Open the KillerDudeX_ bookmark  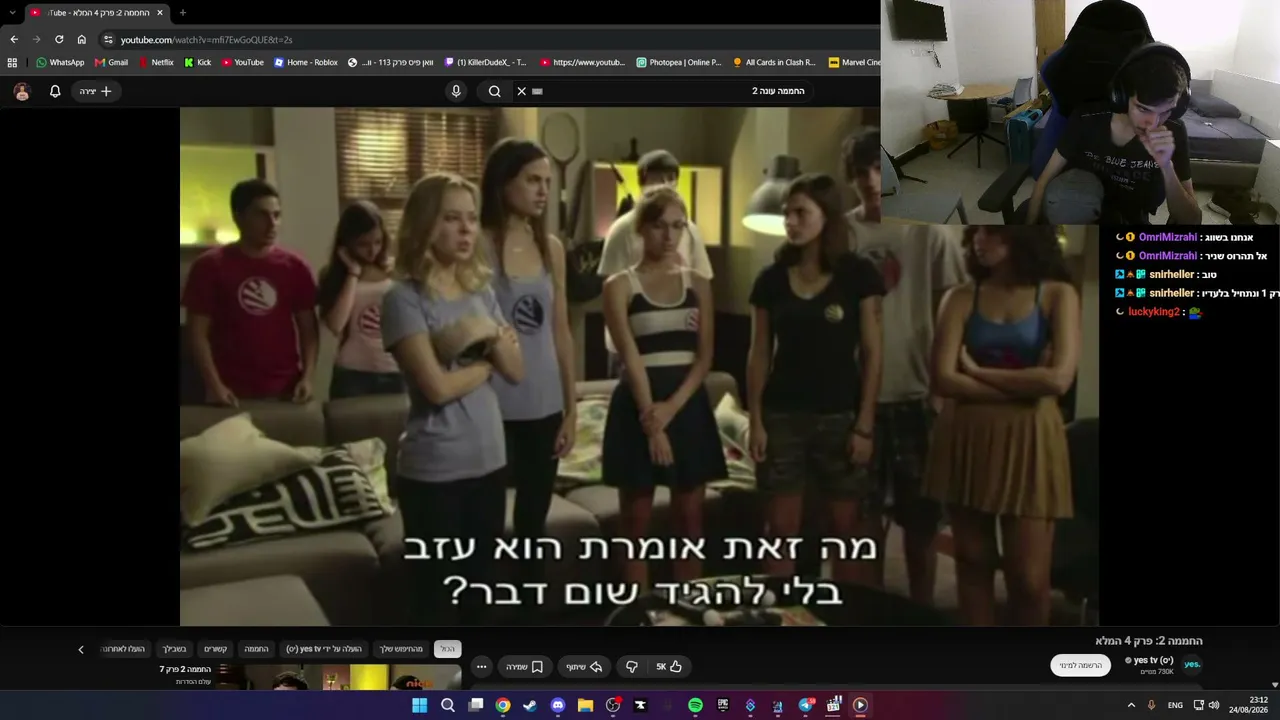click(x=485, y=62)
